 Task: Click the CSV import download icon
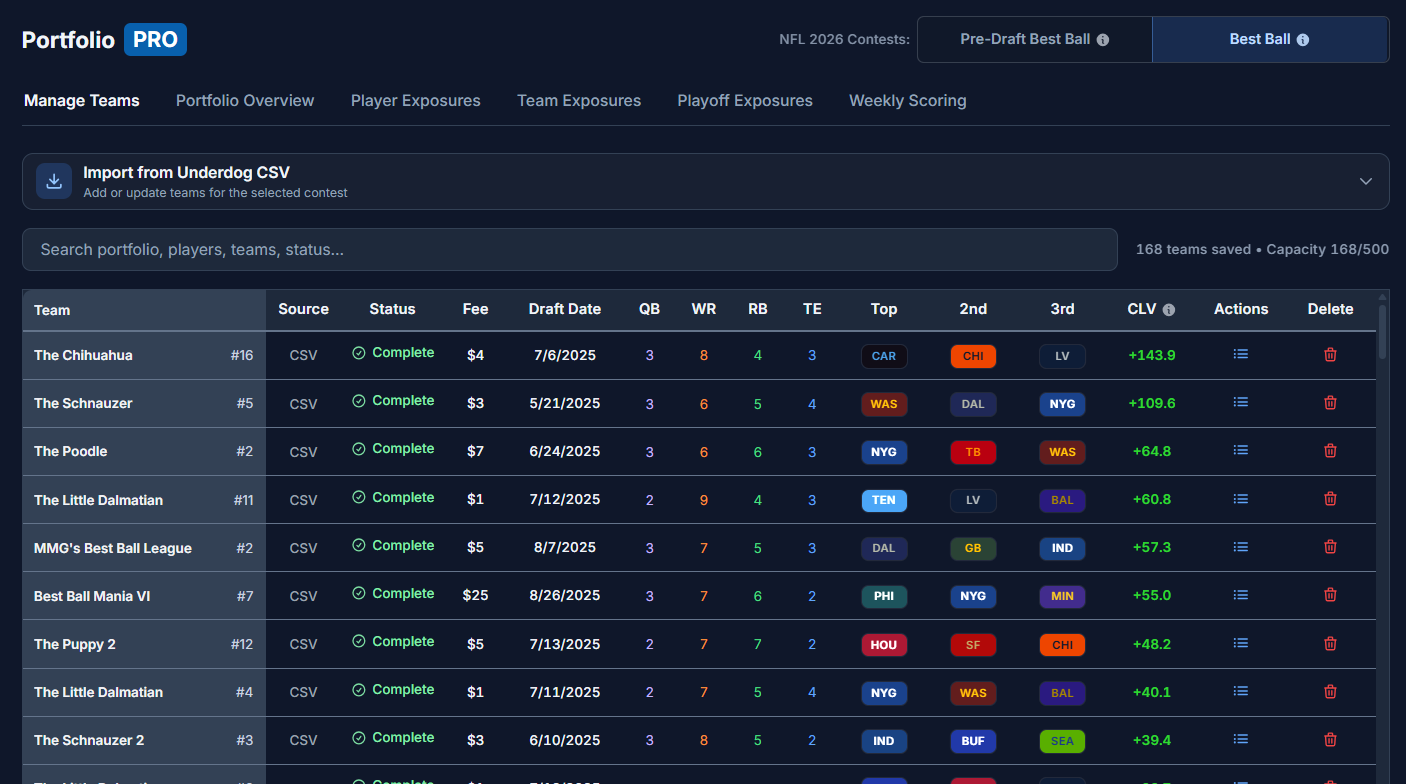point(53,181)
